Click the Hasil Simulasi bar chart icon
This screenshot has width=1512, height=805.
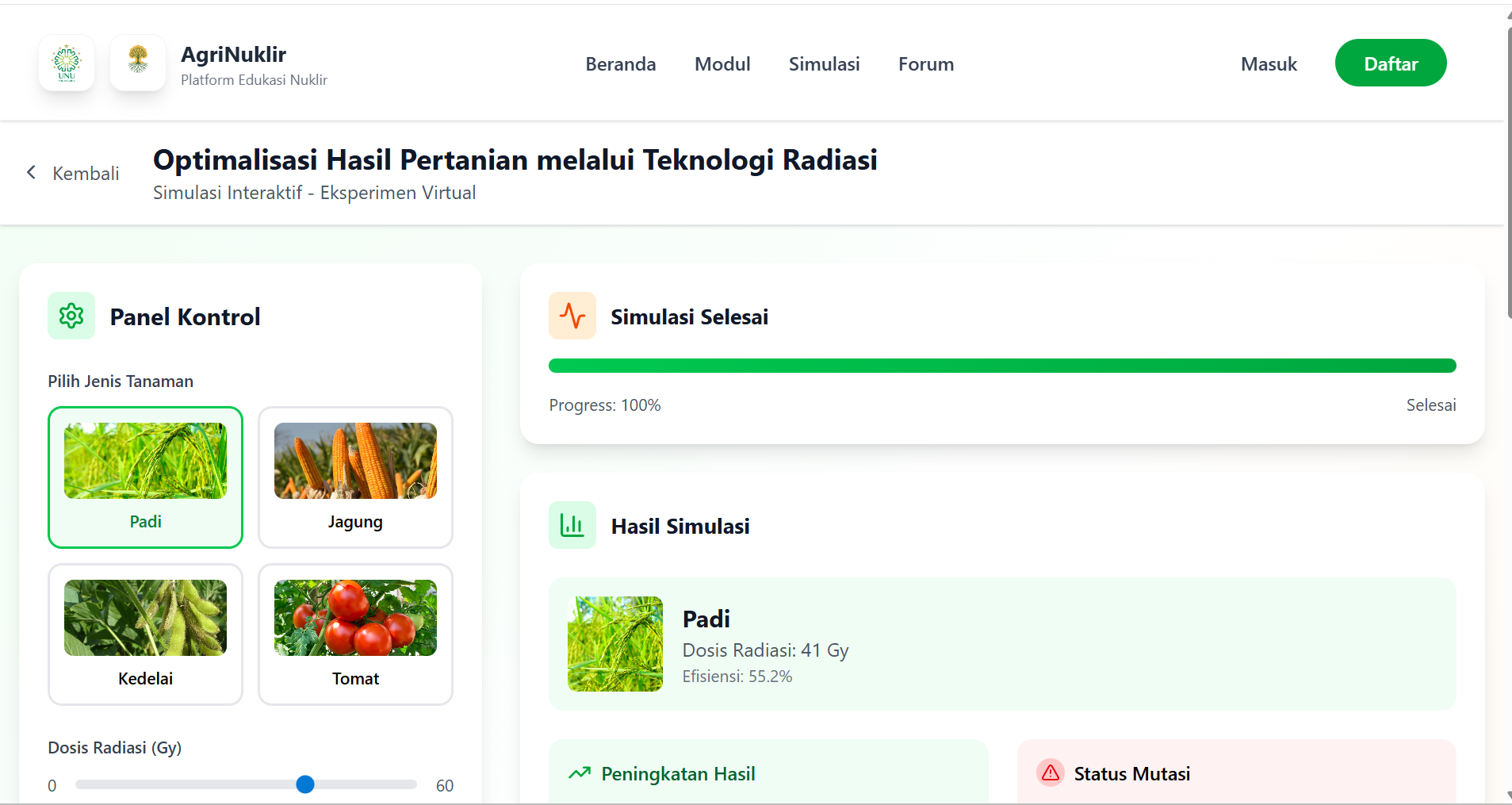pos(572,525)
